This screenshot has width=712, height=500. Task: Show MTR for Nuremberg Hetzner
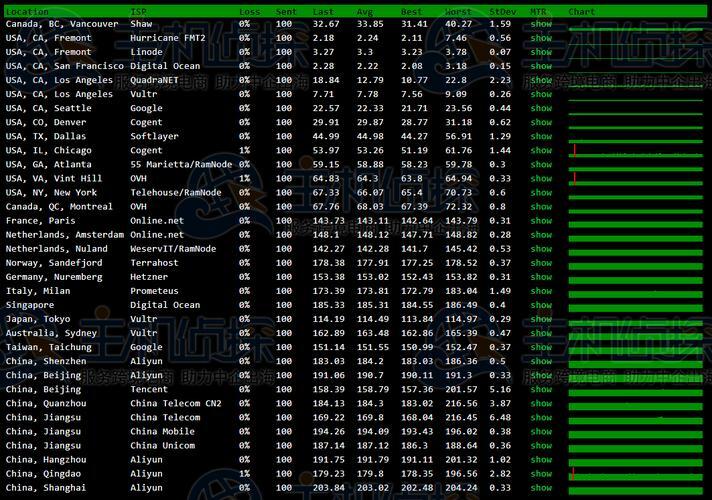click(541, 277)
